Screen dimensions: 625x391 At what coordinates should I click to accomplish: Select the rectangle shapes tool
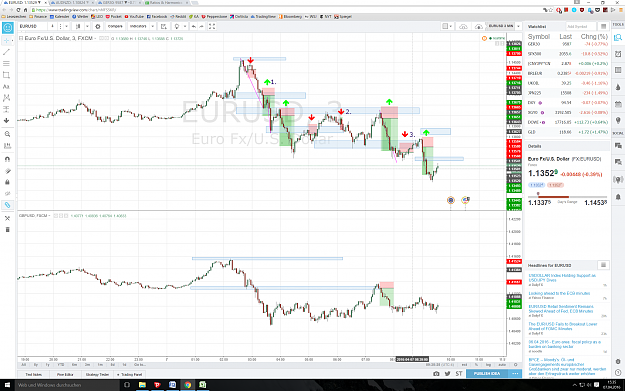(x=6, y=75)
